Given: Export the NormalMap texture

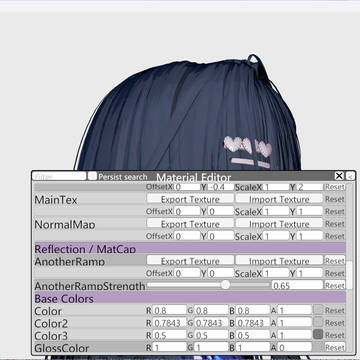Looking at the screenshot, I should click(190, 224).
